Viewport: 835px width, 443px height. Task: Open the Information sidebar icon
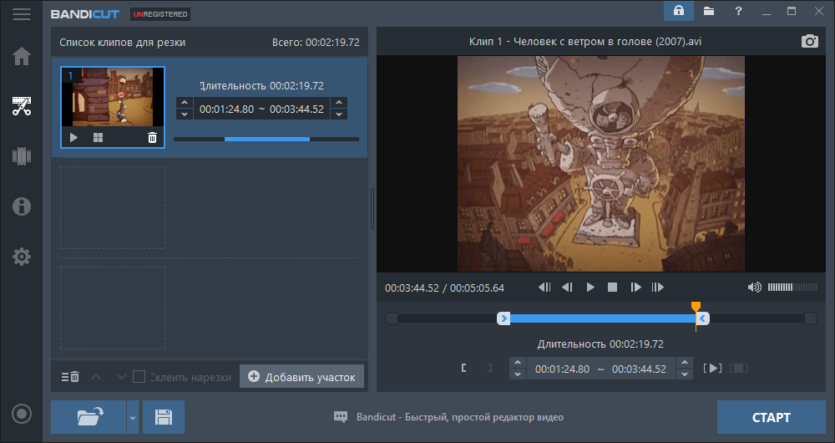coord(21,206)
